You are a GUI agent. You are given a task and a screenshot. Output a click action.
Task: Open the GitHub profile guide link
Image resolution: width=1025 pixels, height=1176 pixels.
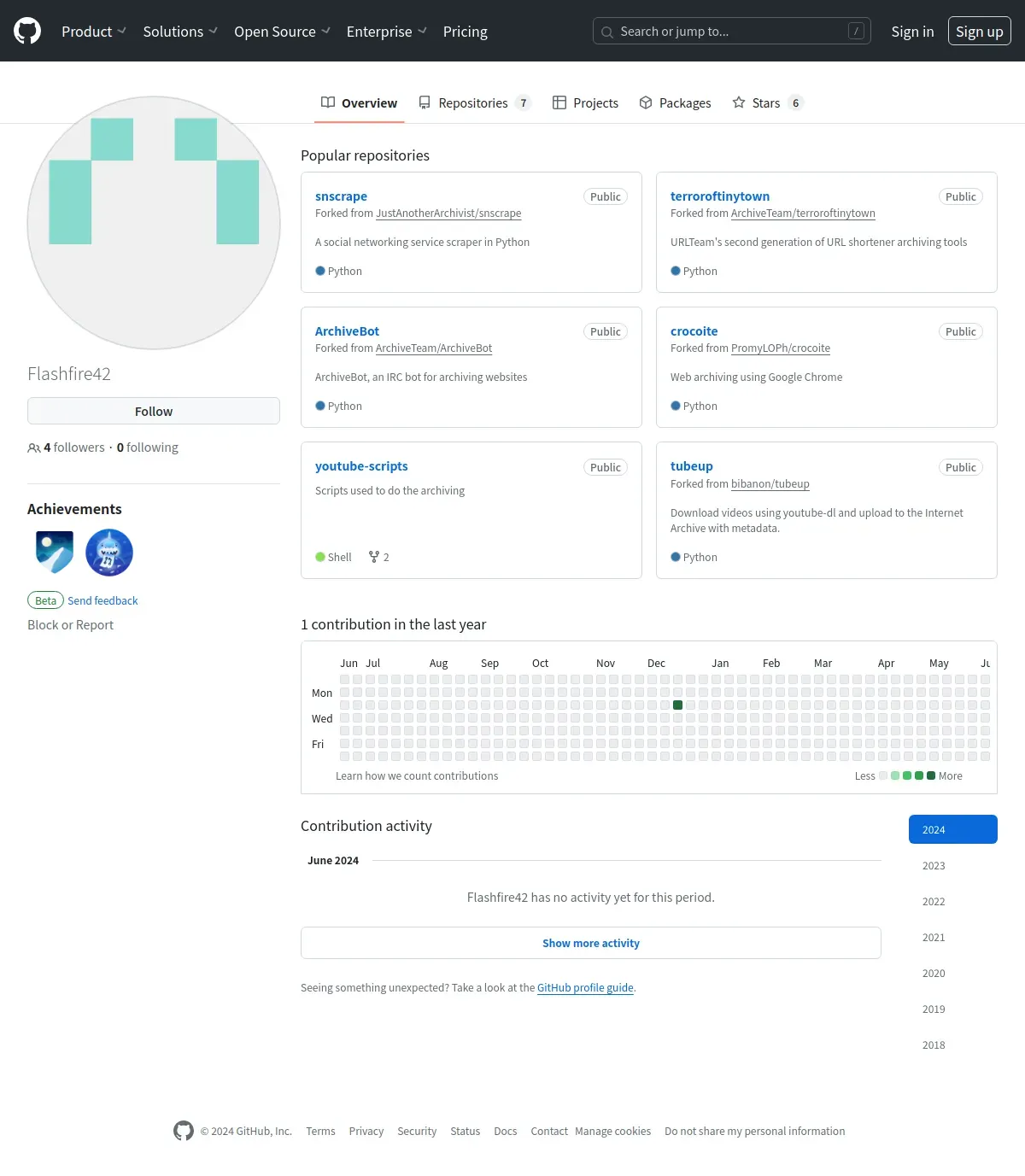pyautogui.click(x=585, y=987)
